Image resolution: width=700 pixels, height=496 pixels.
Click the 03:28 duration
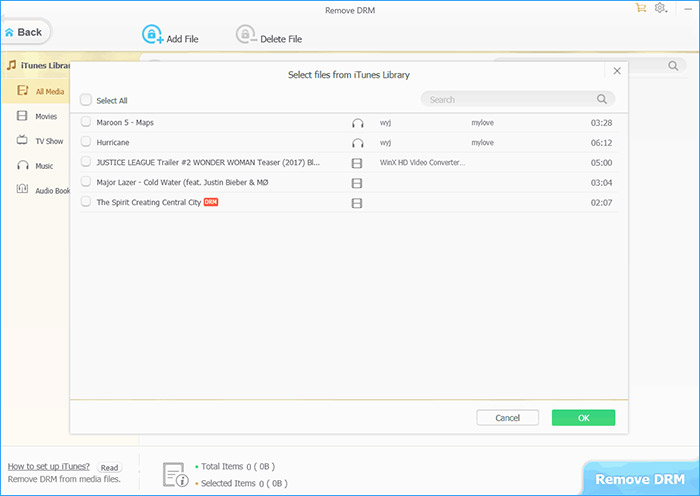pyautogui.click(x=601, y=123)
